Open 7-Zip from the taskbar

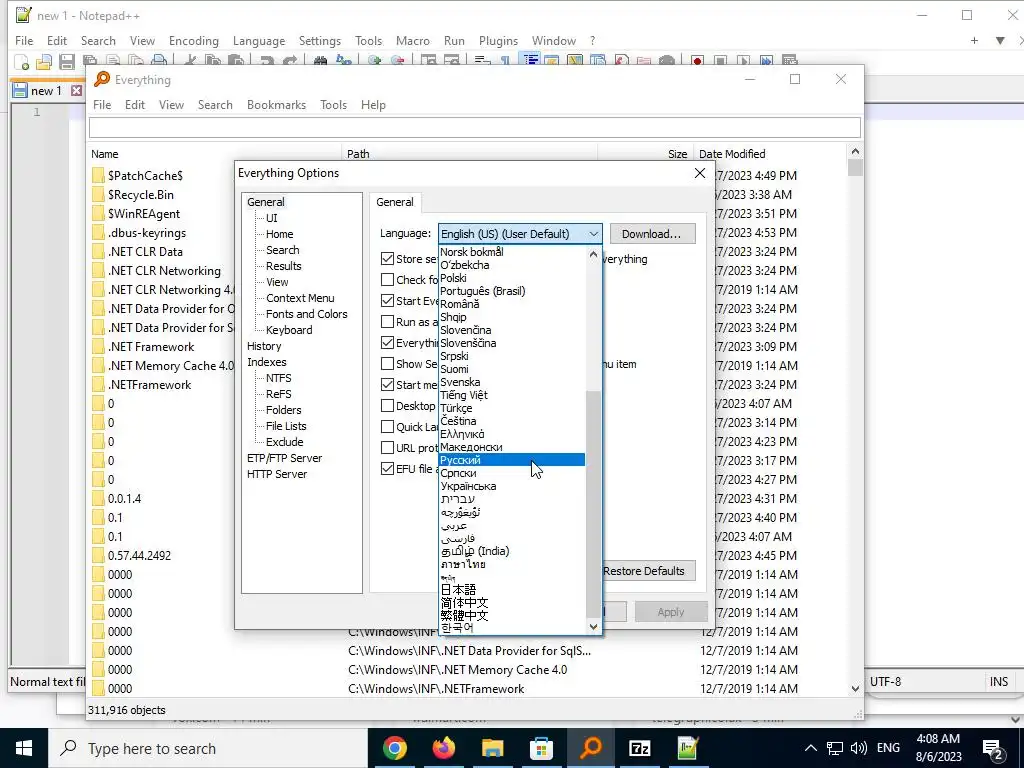pyautogui.click(x=639, y=748)
